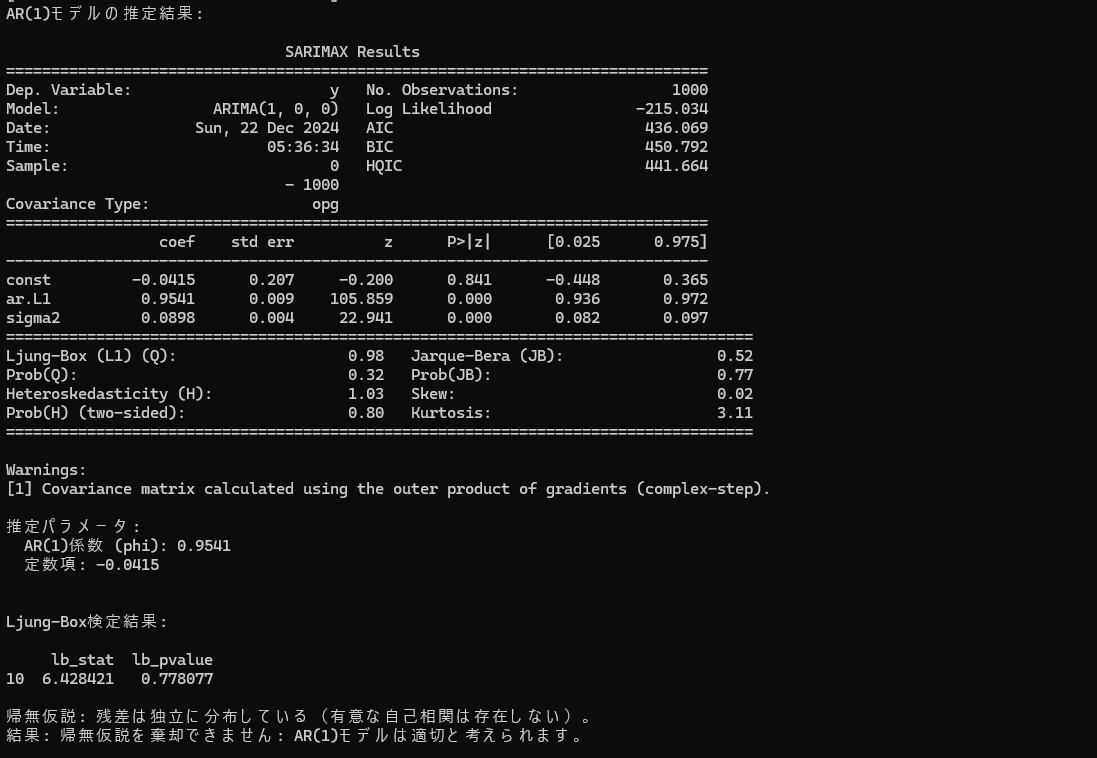Click the Kurtosis value '3.11'
This screenshot has width=1097, height=758.
[735, 413]
